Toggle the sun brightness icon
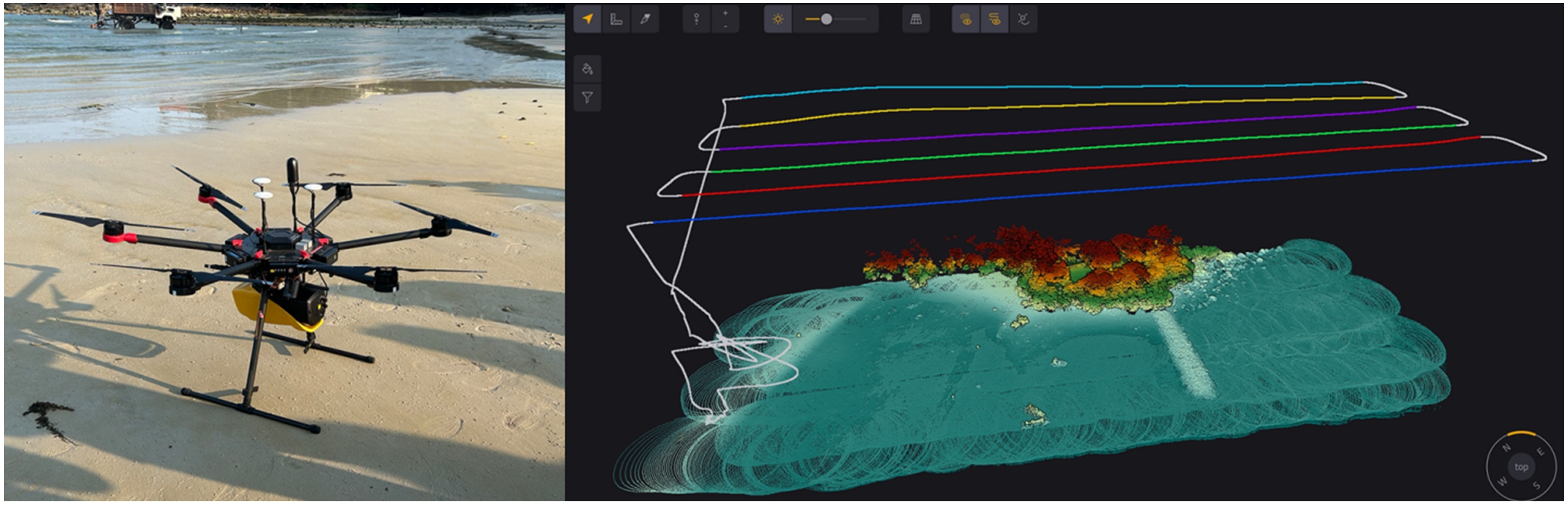1568x506 pixels. pyautogui.click(x=778, y=19)
